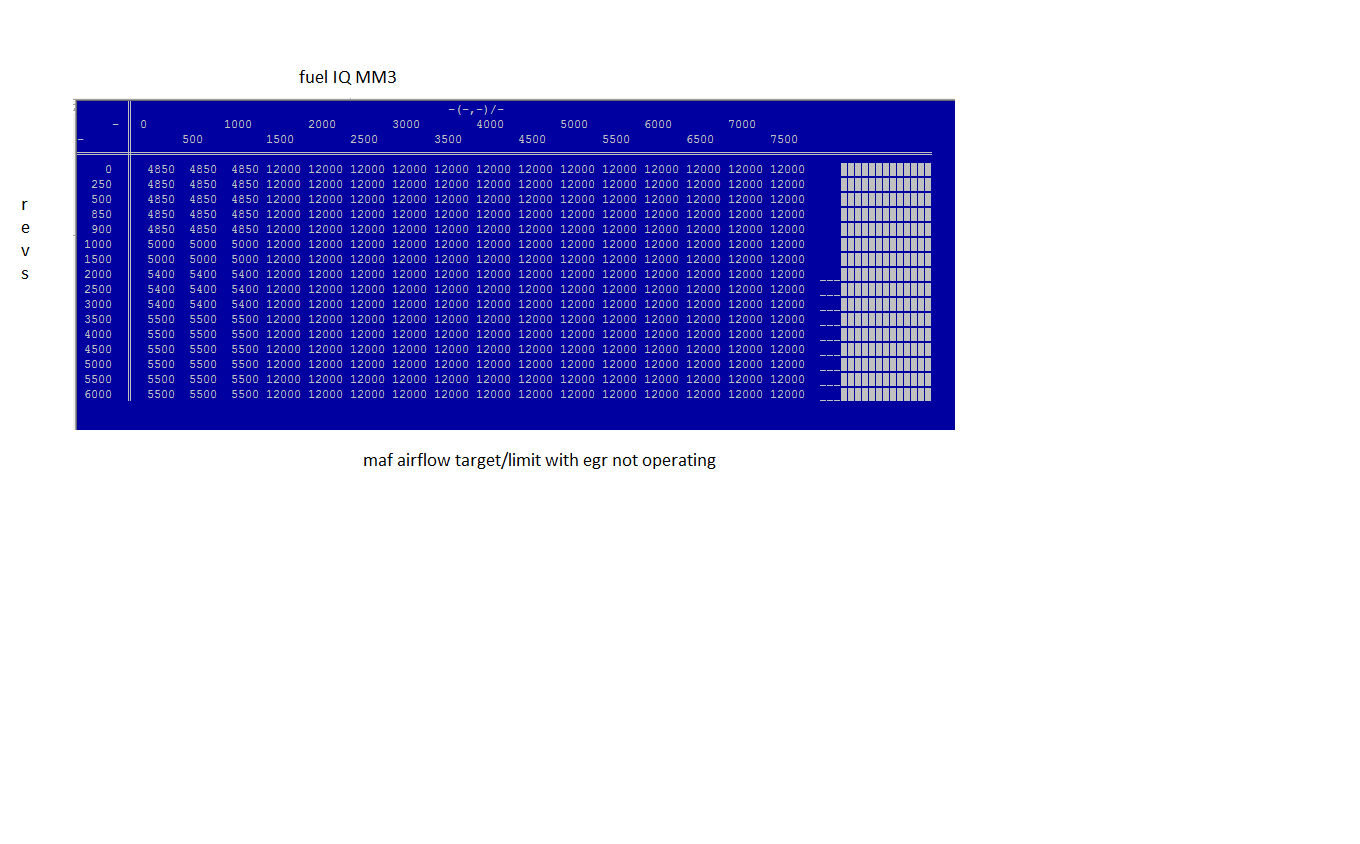Click the 6000 revs row header

(98, 395)
